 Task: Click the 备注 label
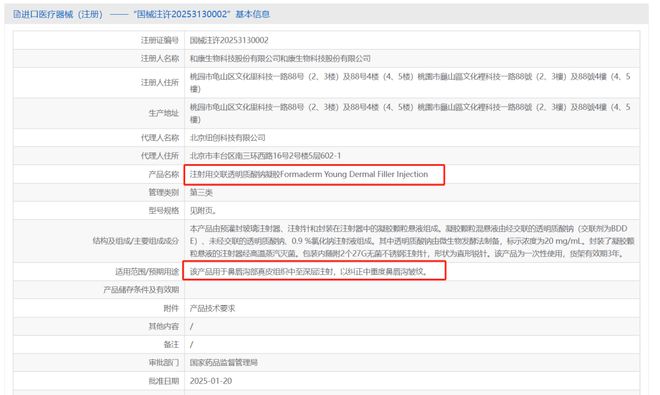click(x=171, y=344)
